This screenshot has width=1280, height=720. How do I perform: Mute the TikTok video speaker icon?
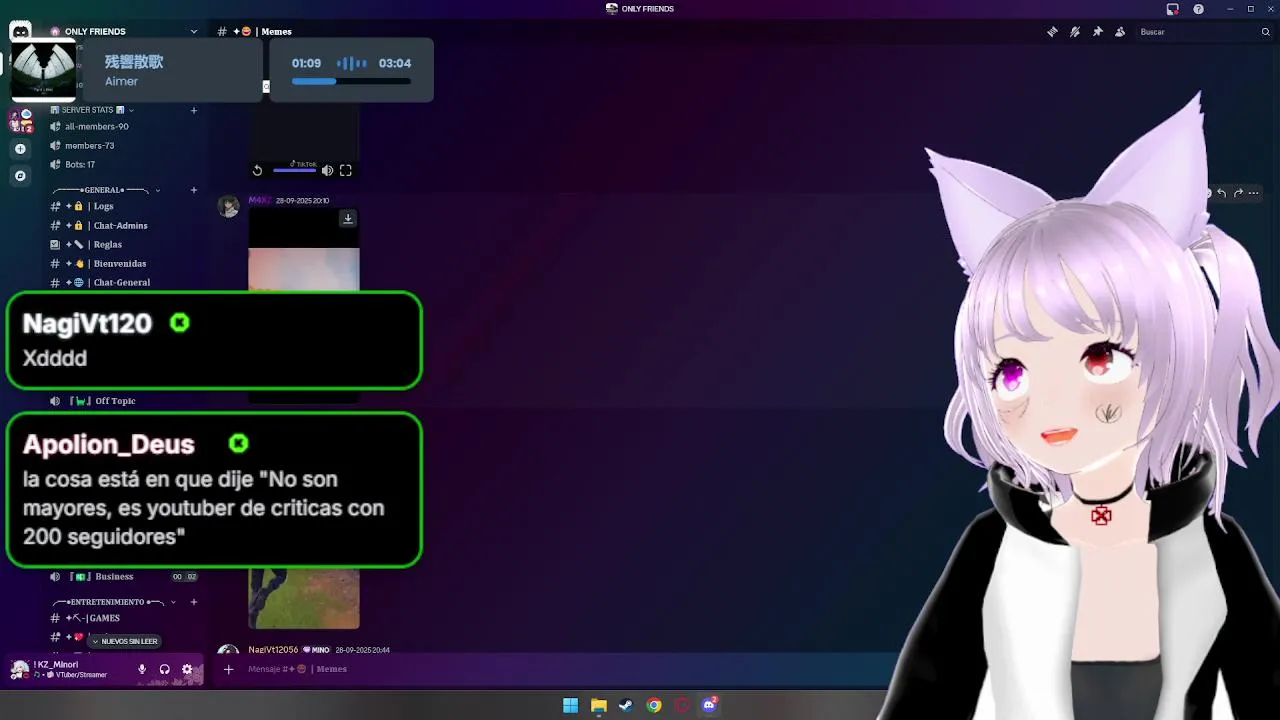(x=327, y=171)
